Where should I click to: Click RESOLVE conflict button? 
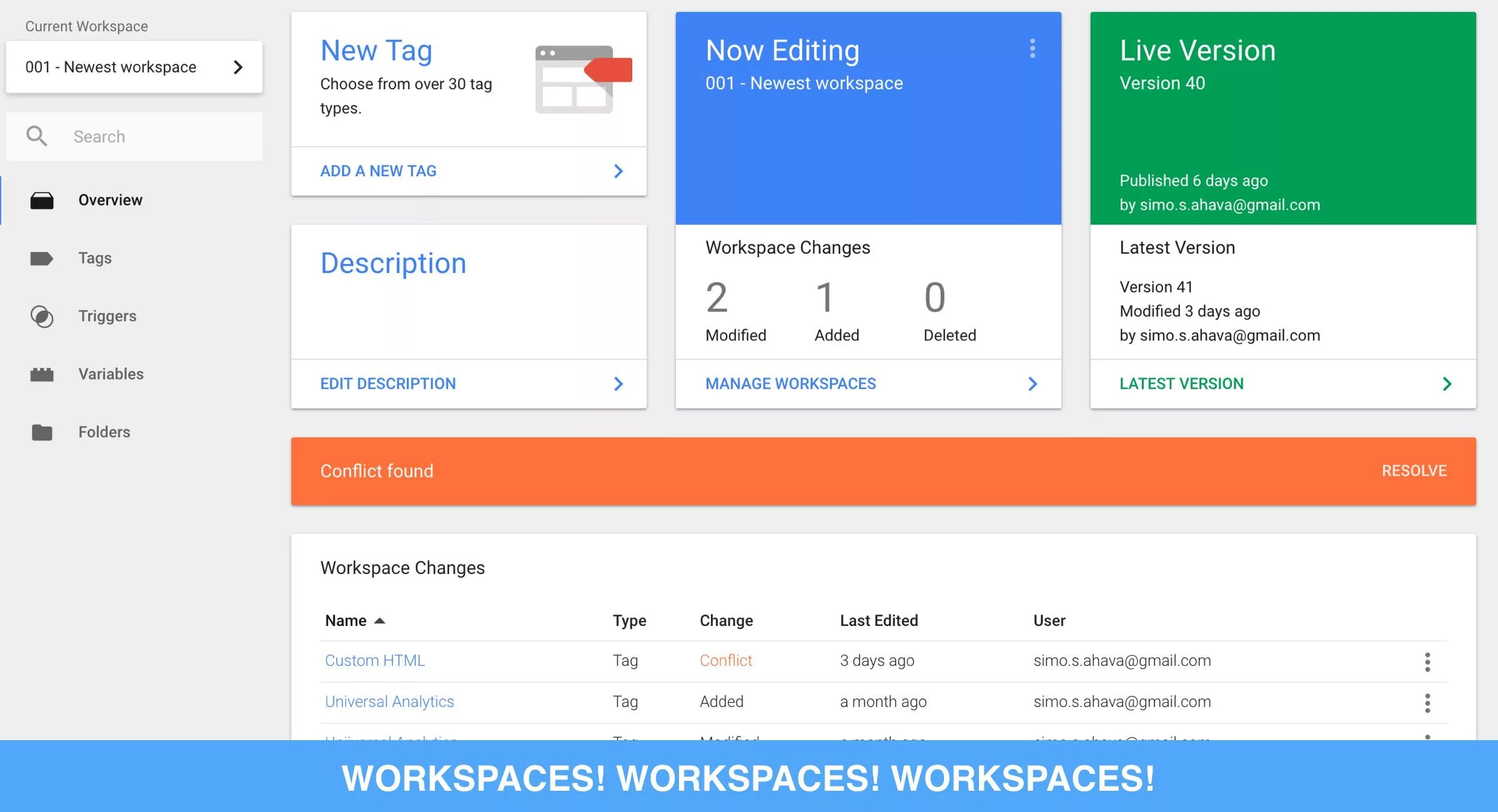(x=1415, y=471)
